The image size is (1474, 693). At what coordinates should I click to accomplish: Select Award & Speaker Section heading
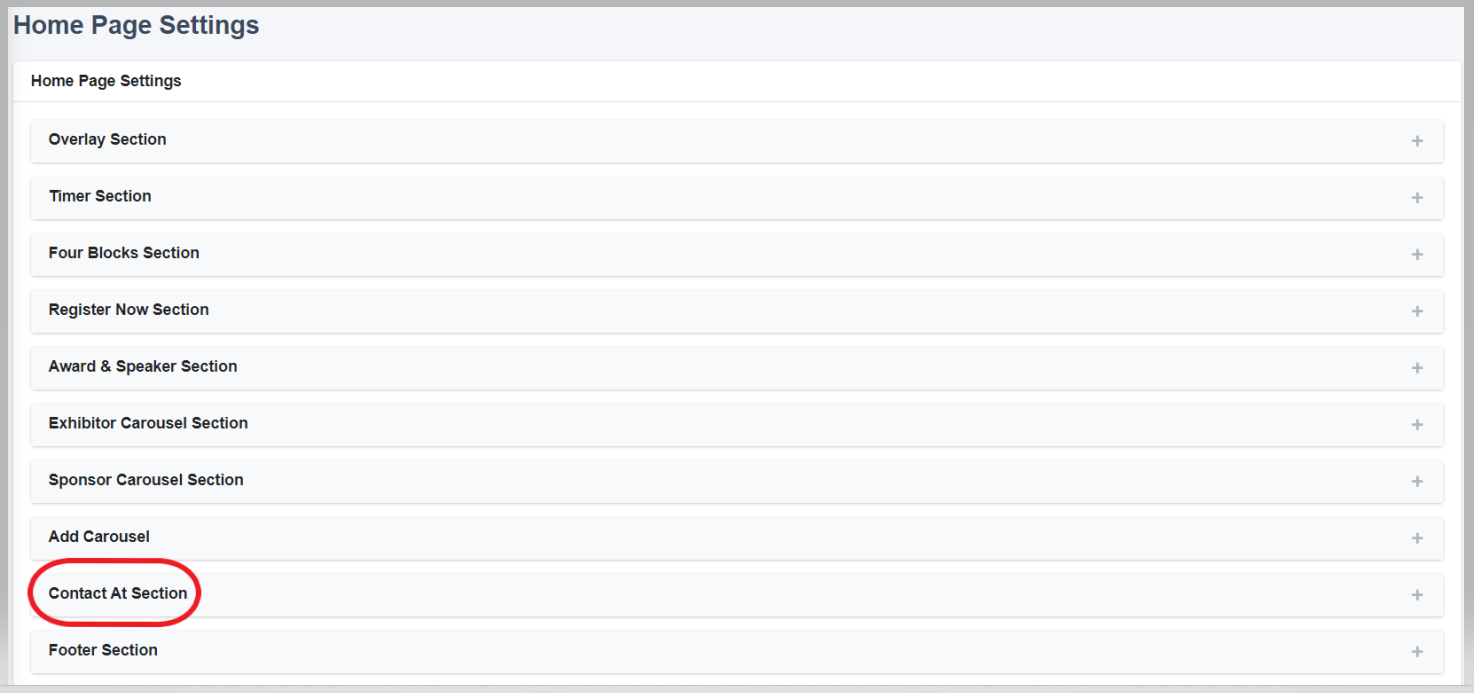click(143, 366)
